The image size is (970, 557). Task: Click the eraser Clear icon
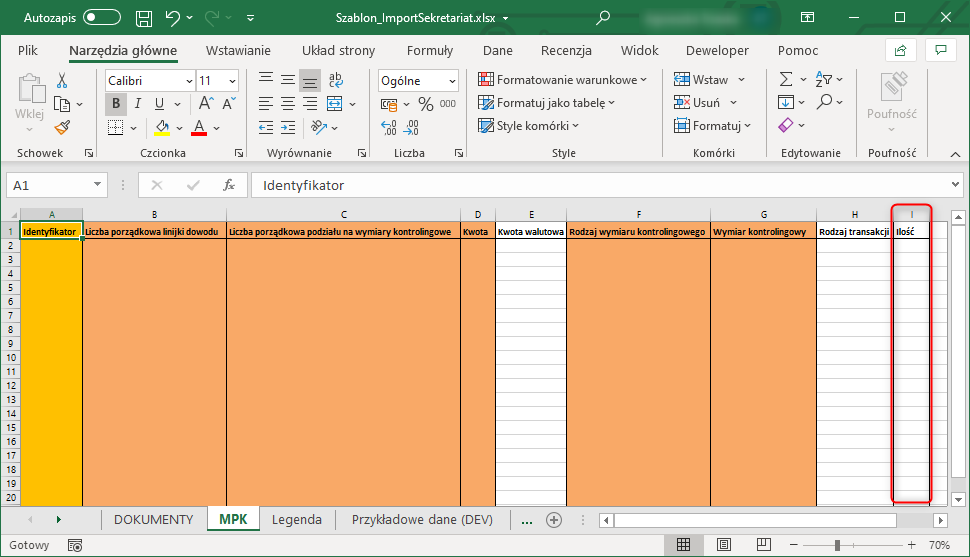[786, 126]
